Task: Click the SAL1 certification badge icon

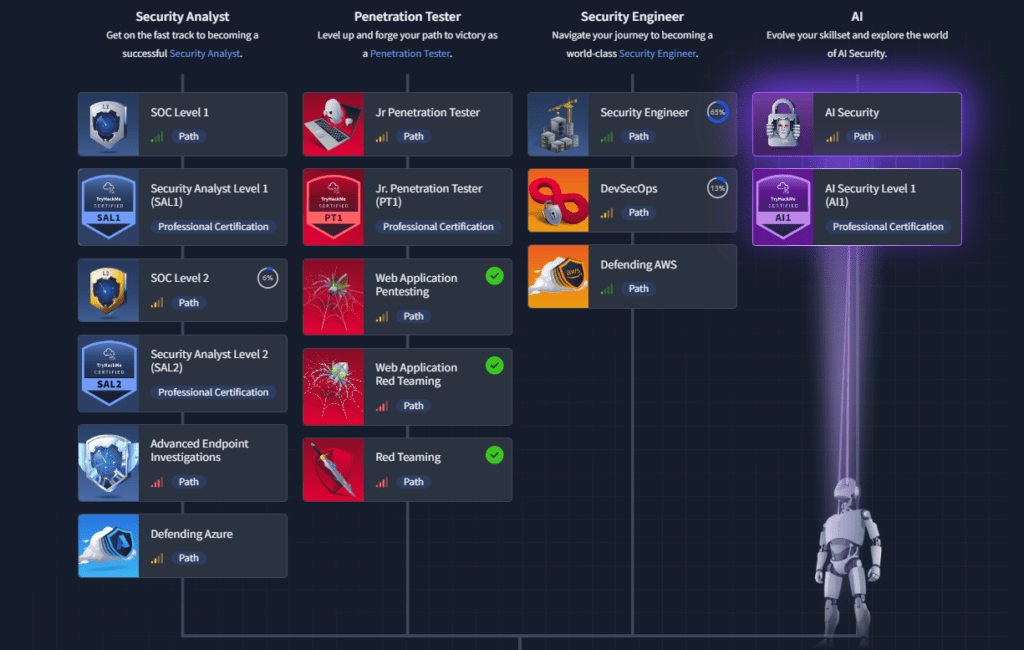Action: [108, 207]
